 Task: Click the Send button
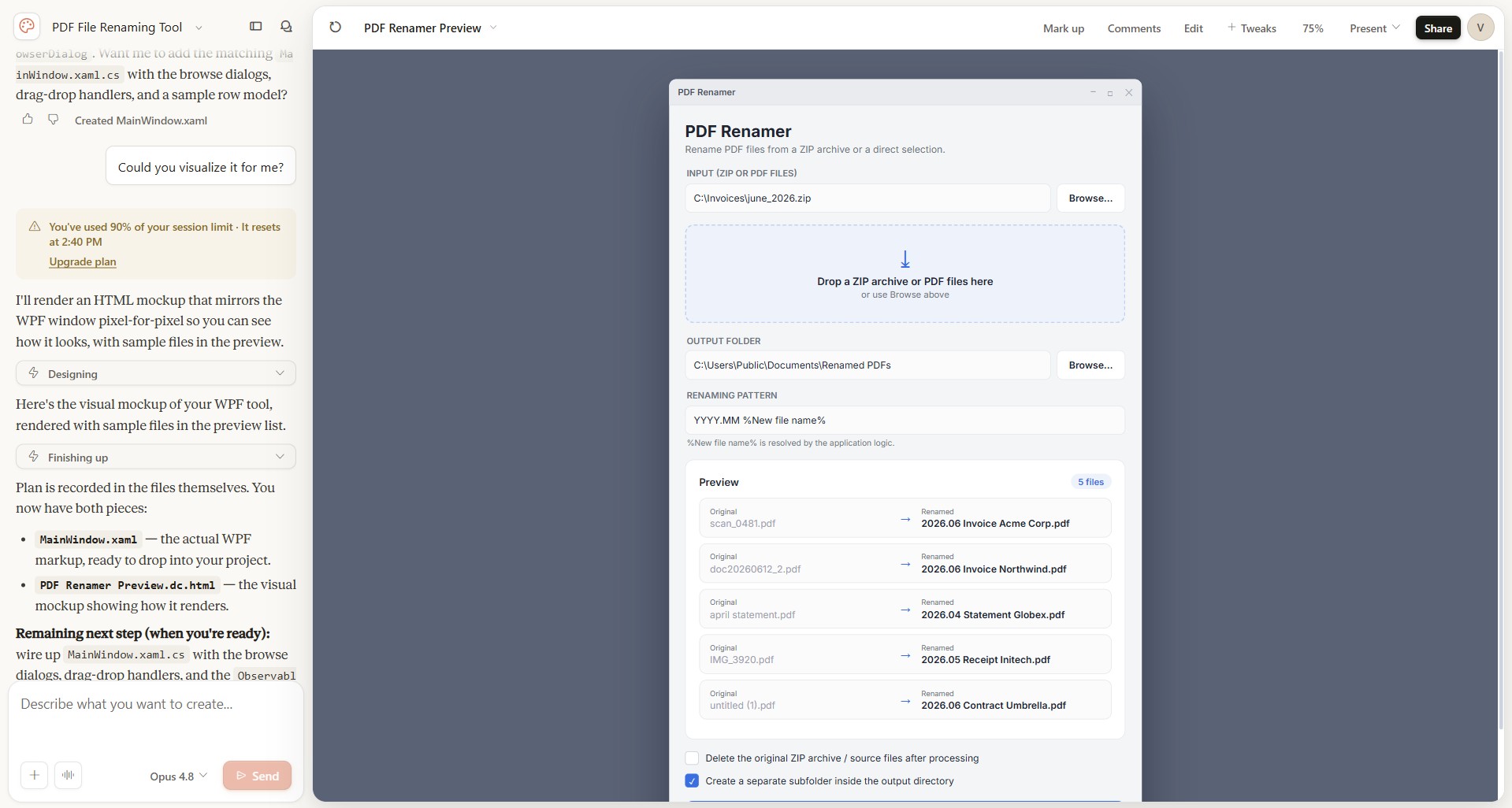pos(257,776)
